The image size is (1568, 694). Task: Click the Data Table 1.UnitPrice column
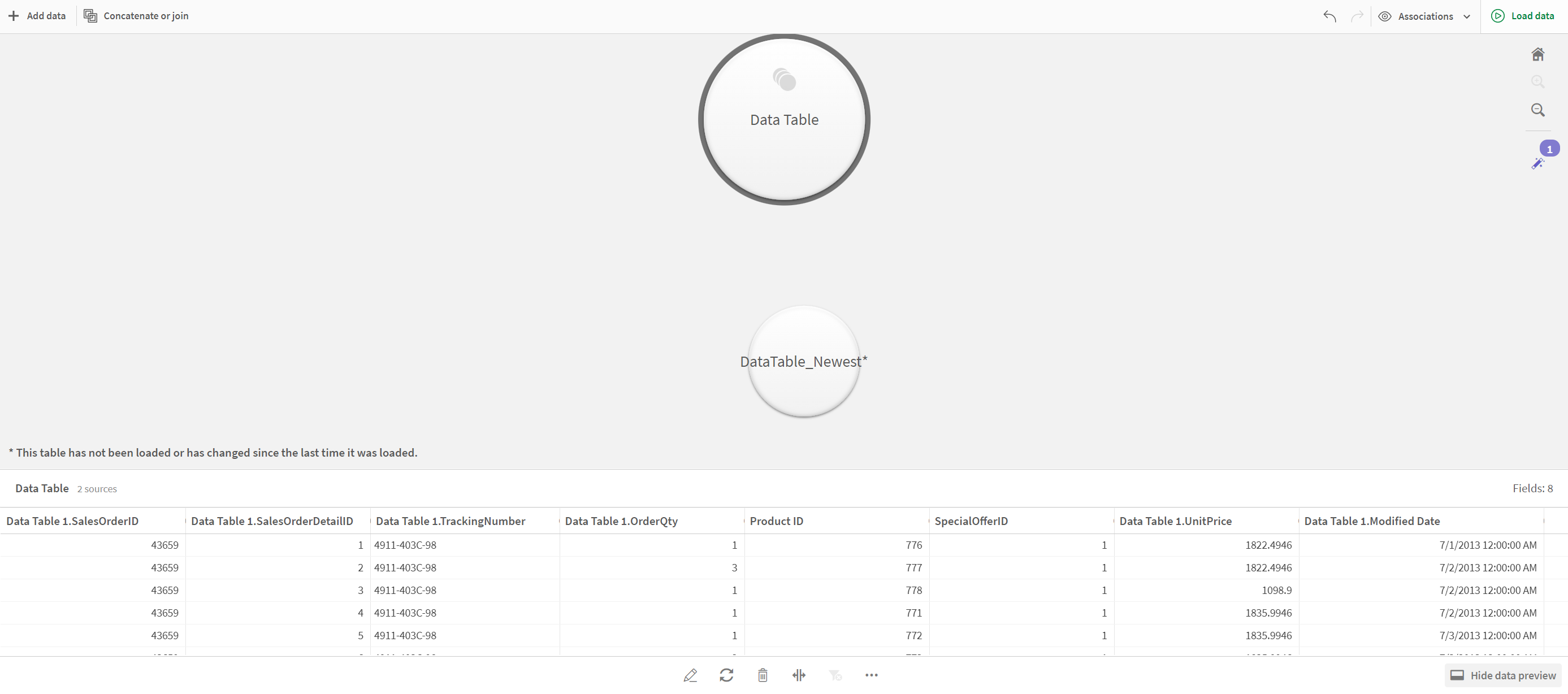tap(1176, 520)
